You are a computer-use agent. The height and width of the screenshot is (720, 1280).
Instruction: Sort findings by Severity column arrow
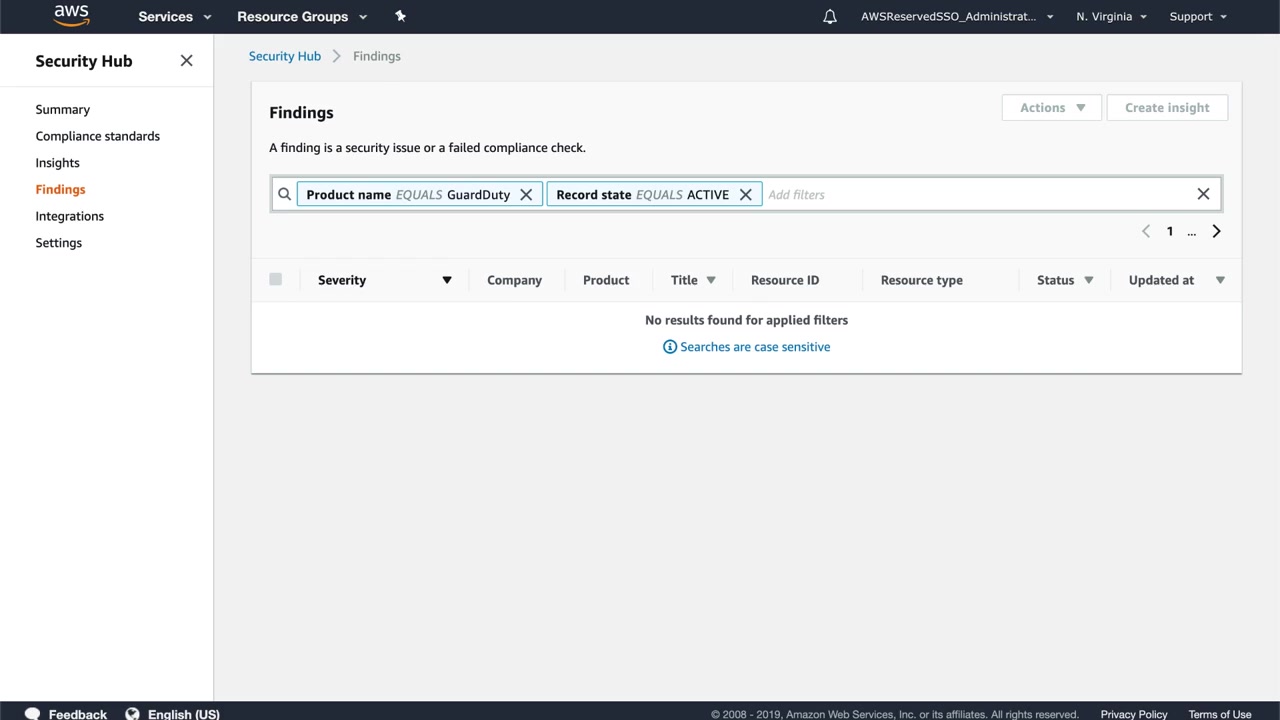[x=447, y=280]
